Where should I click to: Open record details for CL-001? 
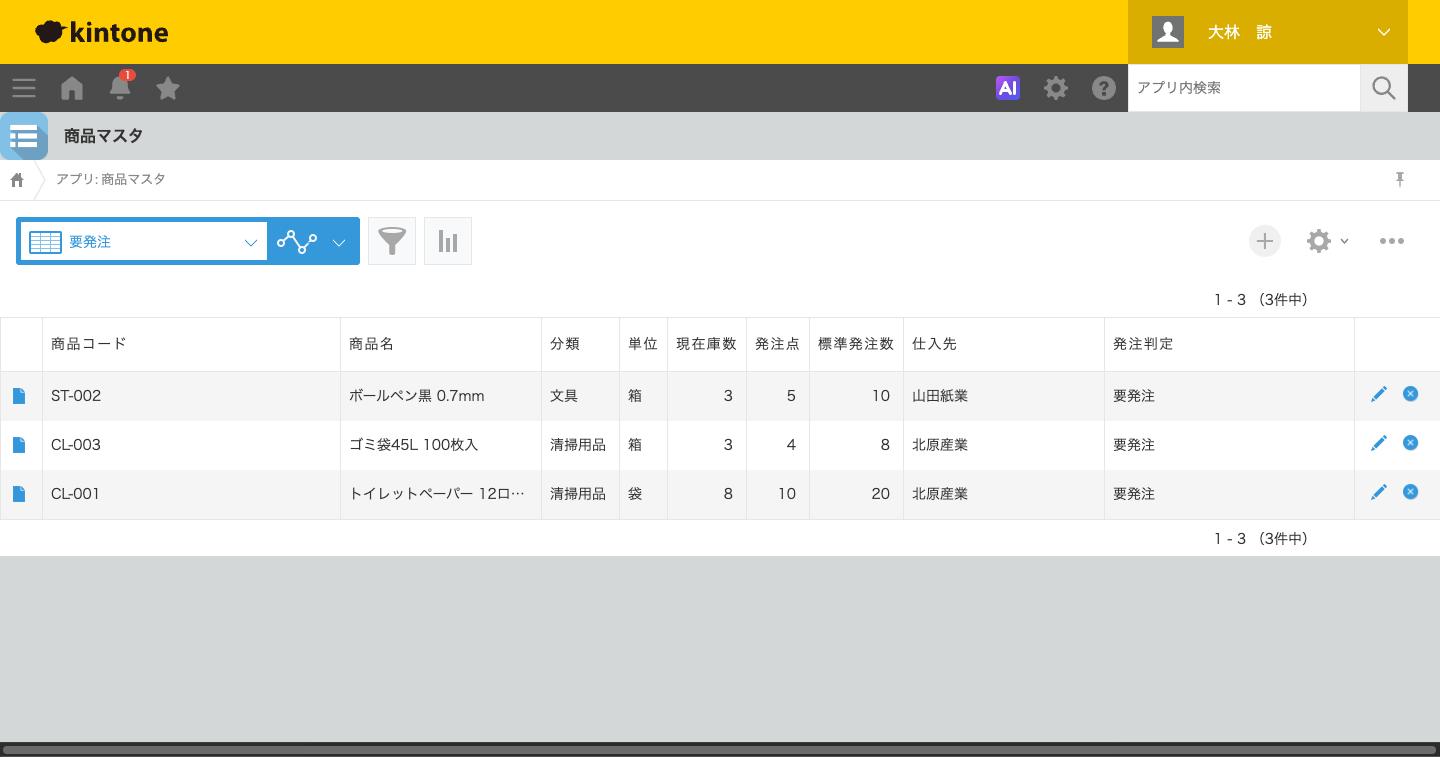[x=19, y=494]
